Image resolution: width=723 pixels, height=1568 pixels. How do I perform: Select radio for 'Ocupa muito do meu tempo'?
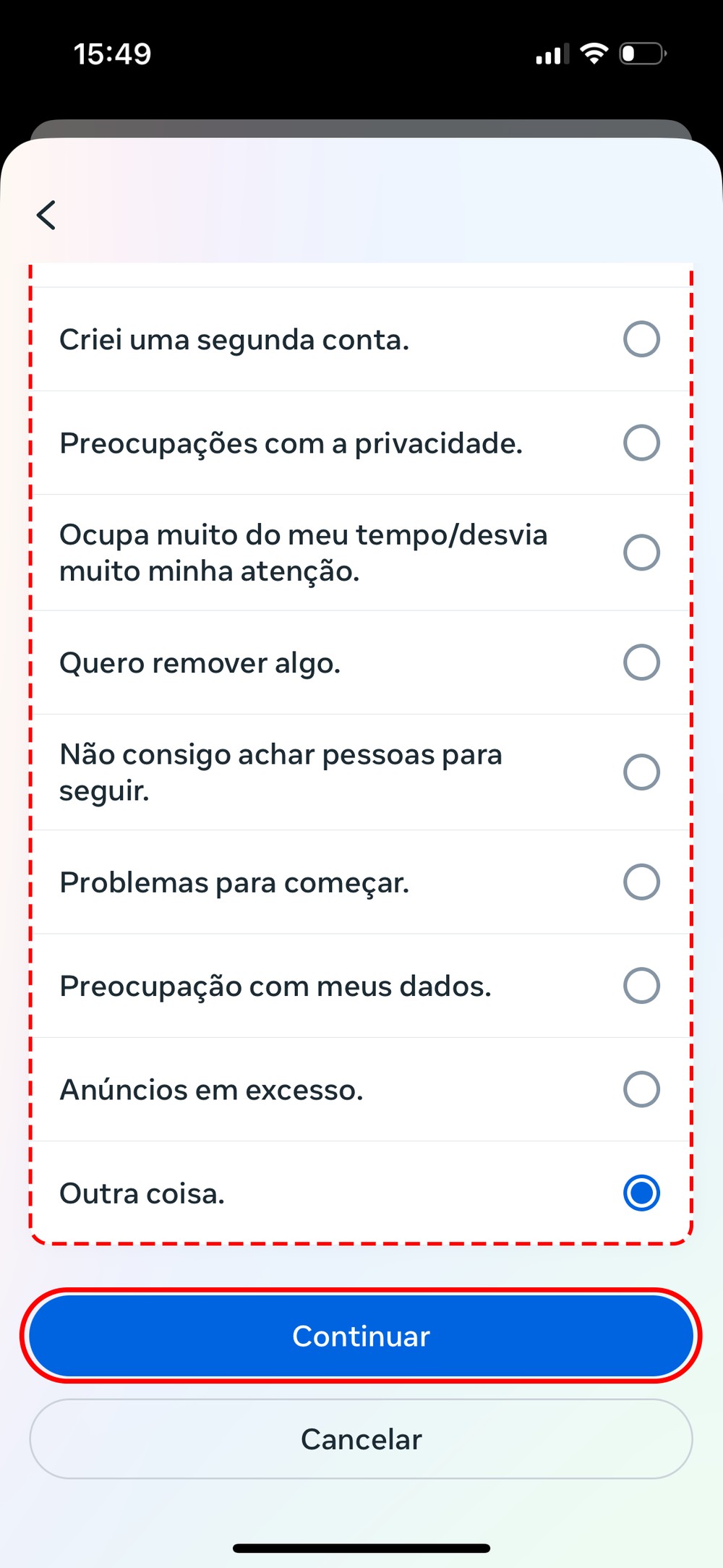641,553
